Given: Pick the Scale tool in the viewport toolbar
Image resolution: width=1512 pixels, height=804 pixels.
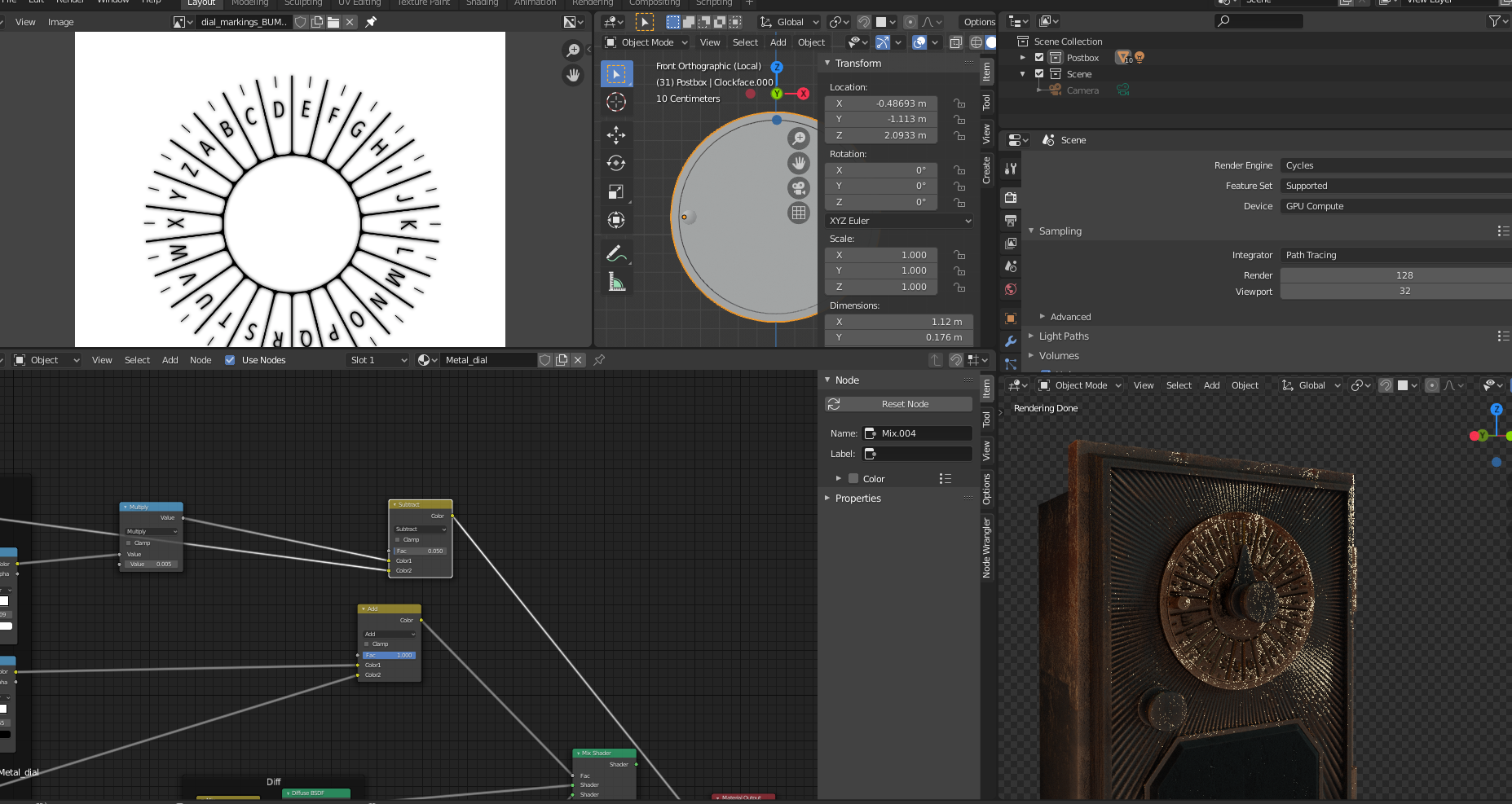Looking at the screenshot, I should click(x=616, y=191).
